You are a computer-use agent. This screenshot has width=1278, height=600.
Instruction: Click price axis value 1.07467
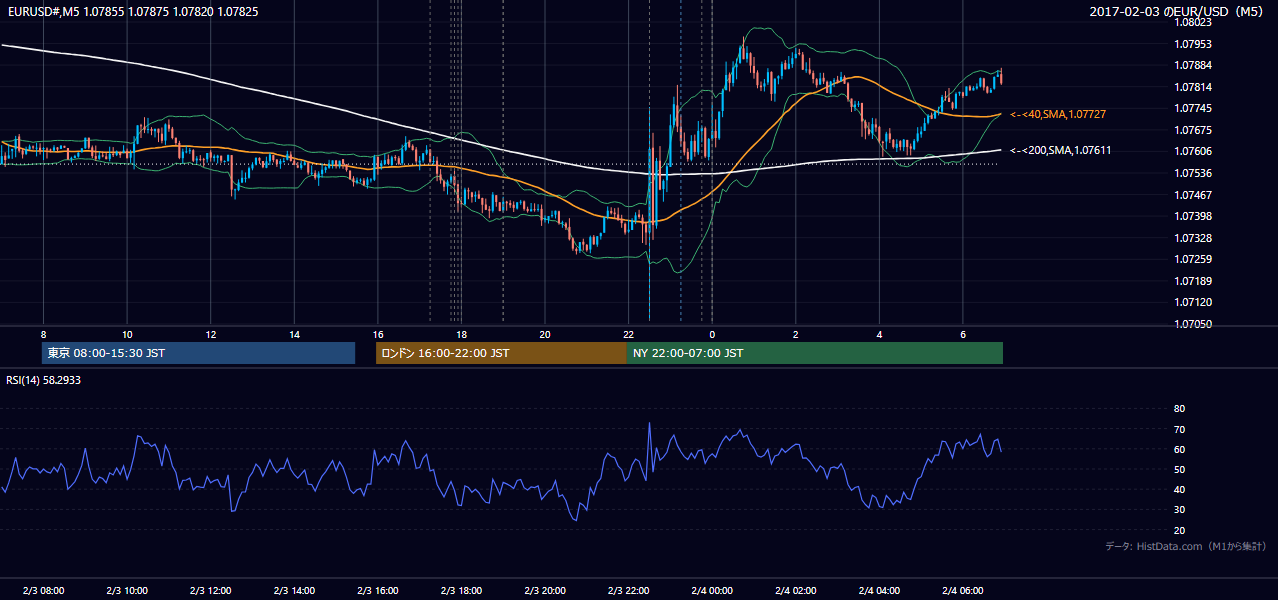click(x=1194, y=195)
